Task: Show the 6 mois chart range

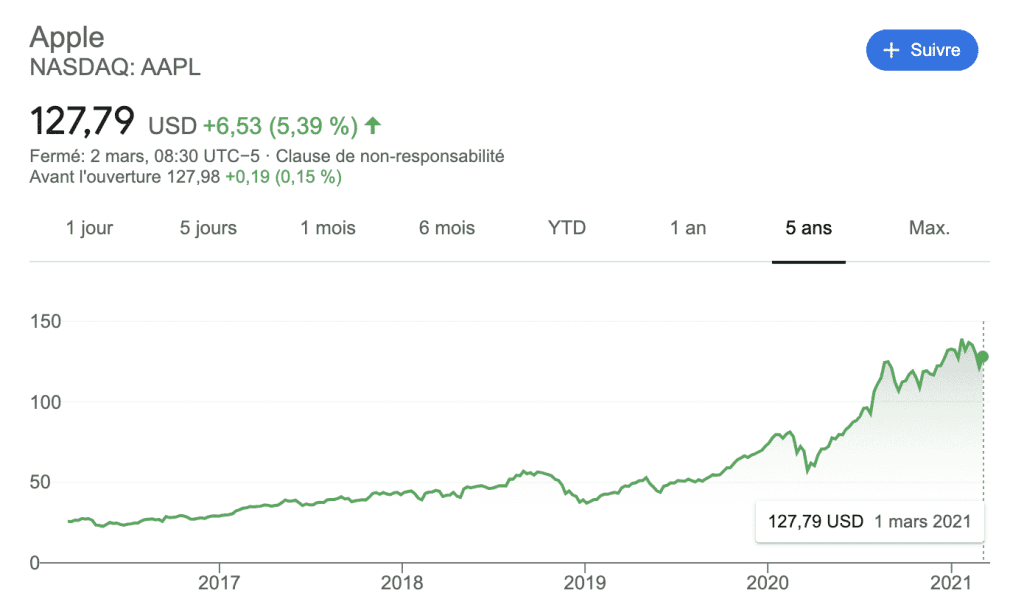Action: click(447, 228)
